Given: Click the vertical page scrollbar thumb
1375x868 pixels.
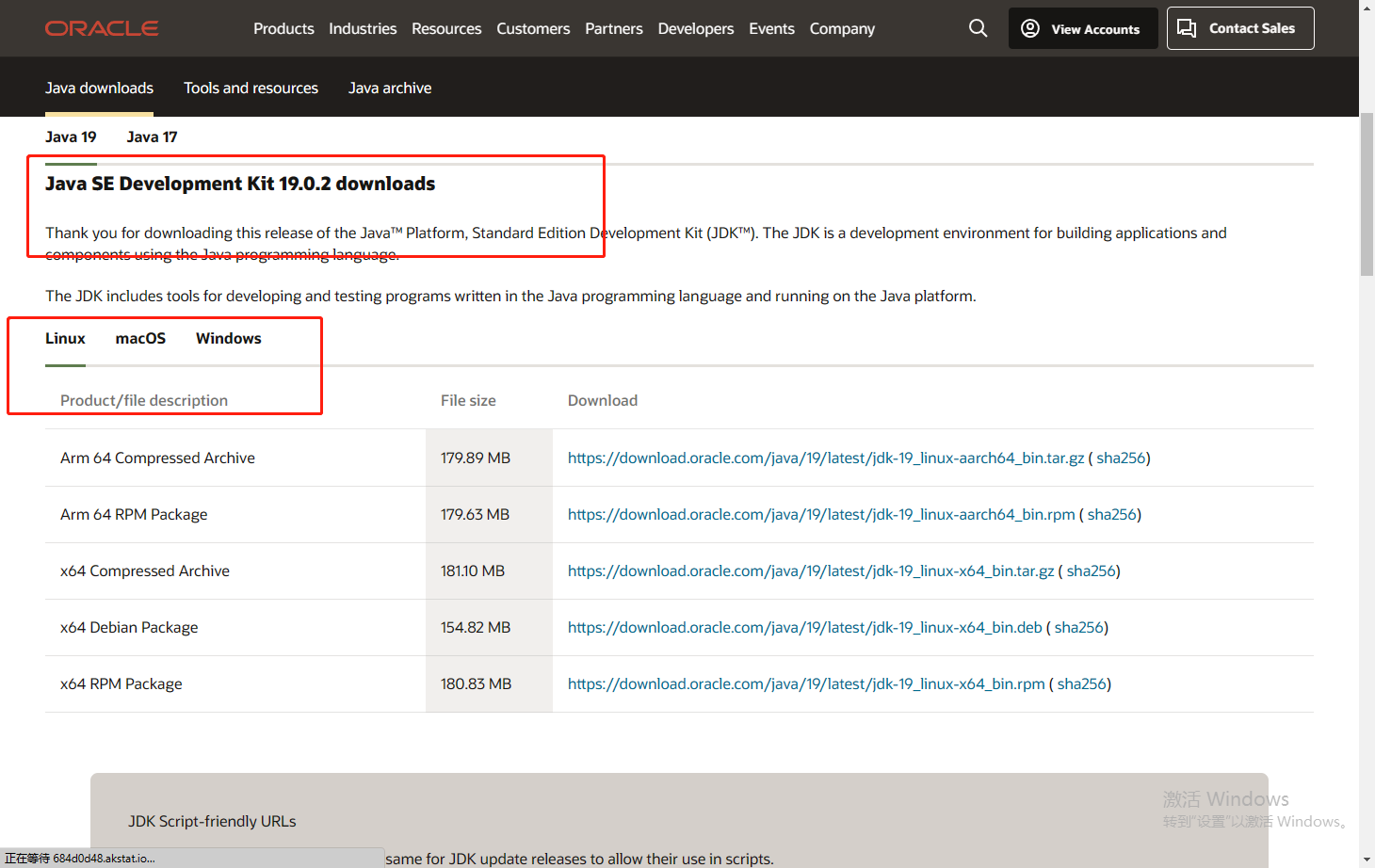Looking at the screenshot, I should pos(1367,194).
